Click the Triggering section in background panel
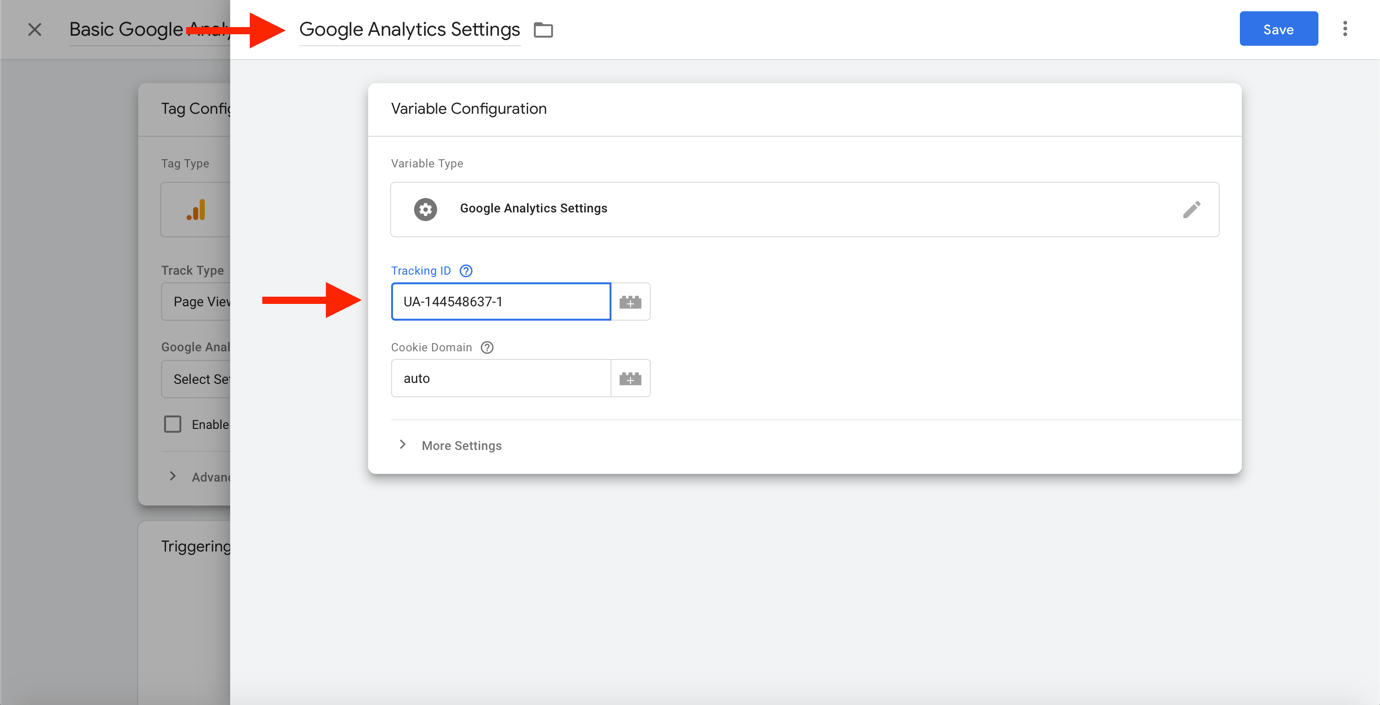 click(196, 546)
